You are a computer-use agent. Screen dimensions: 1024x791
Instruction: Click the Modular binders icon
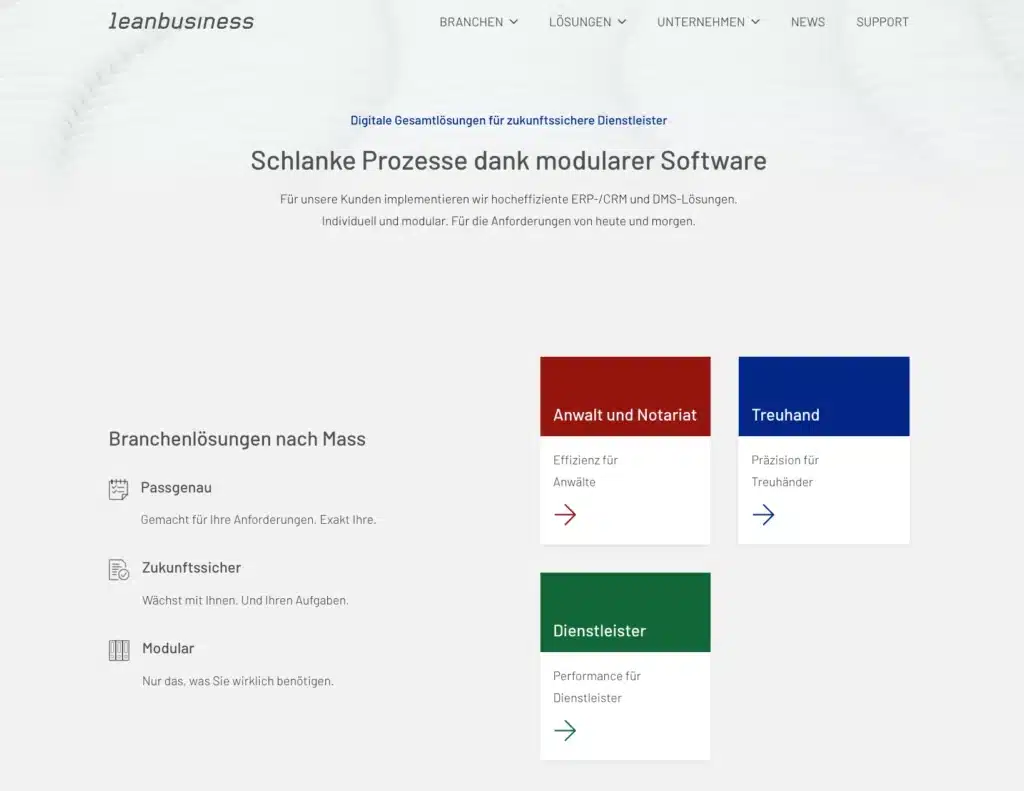[x=119, y=650]
